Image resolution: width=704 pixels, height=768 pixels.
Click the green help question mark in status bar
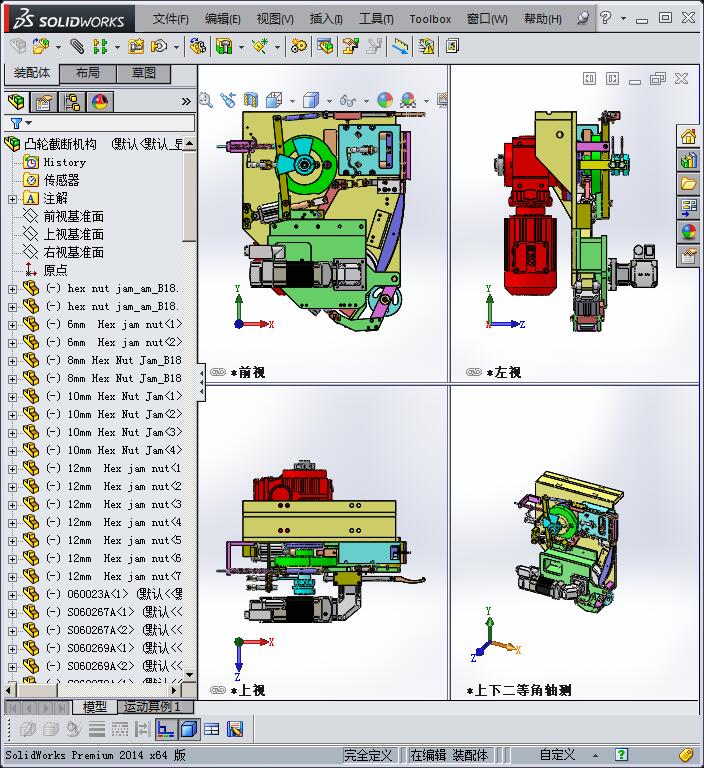tap(621, 755)
